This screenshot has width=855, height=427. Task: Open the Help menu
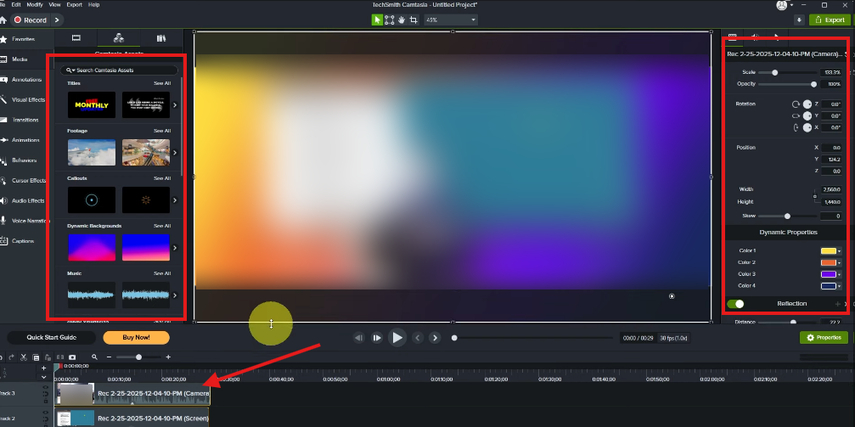click(x=94, y=4)
